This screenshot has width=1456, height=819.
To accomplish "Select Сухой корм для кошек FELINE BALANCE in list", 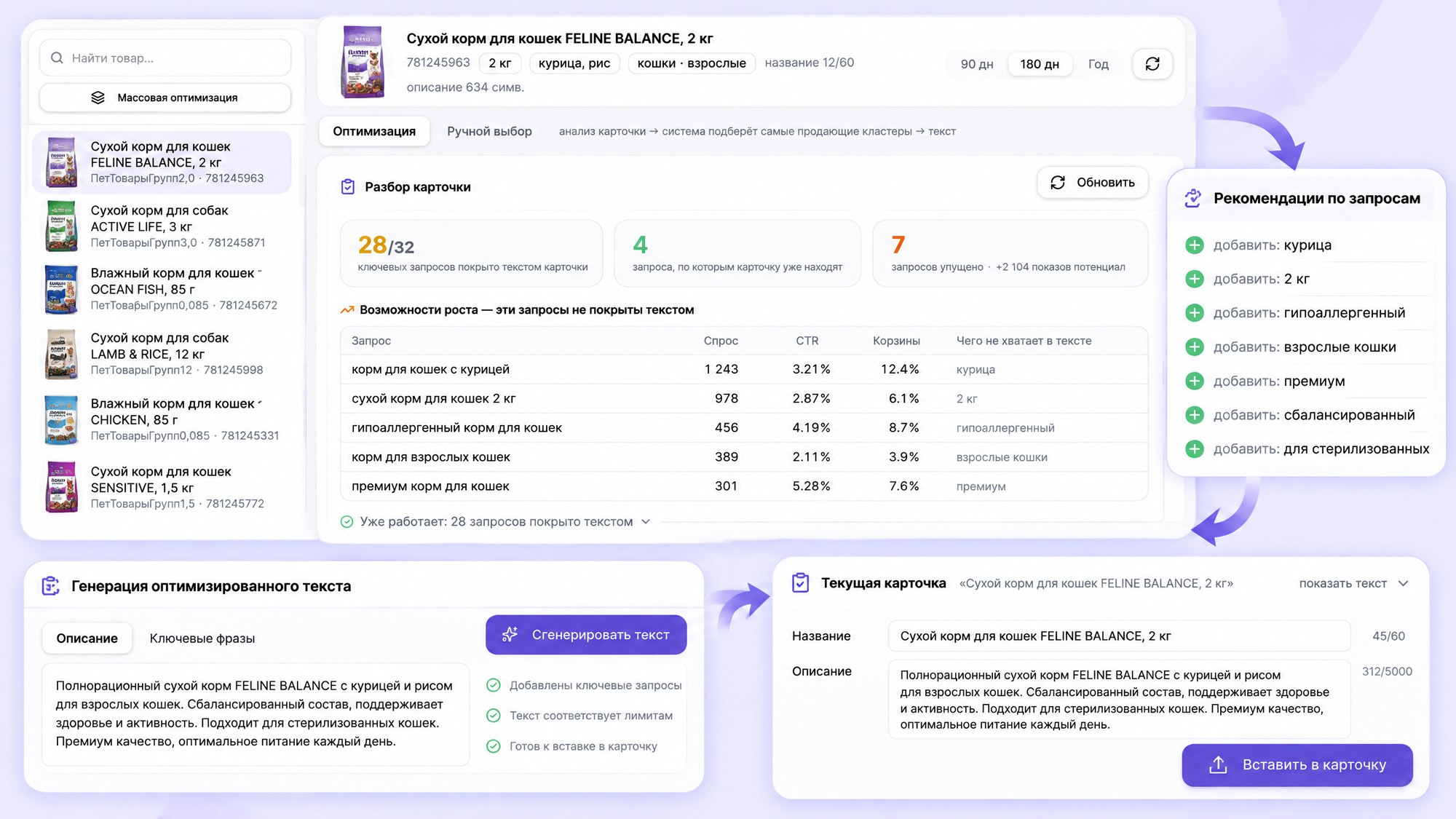I will pyautogui.click(x=162, y=162).
